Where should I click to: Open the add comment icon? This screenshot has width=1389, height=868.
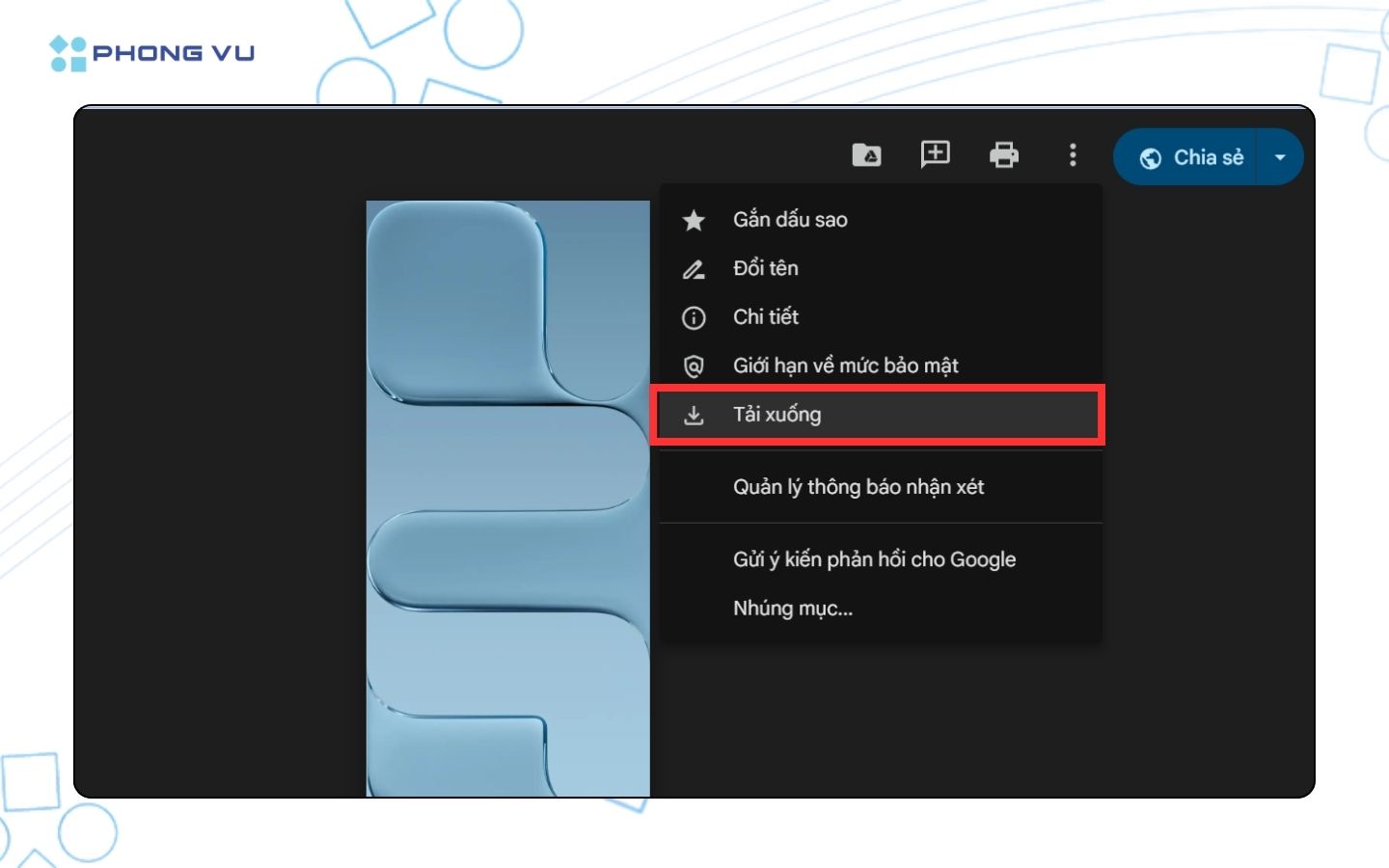click(x=935, y=155)
